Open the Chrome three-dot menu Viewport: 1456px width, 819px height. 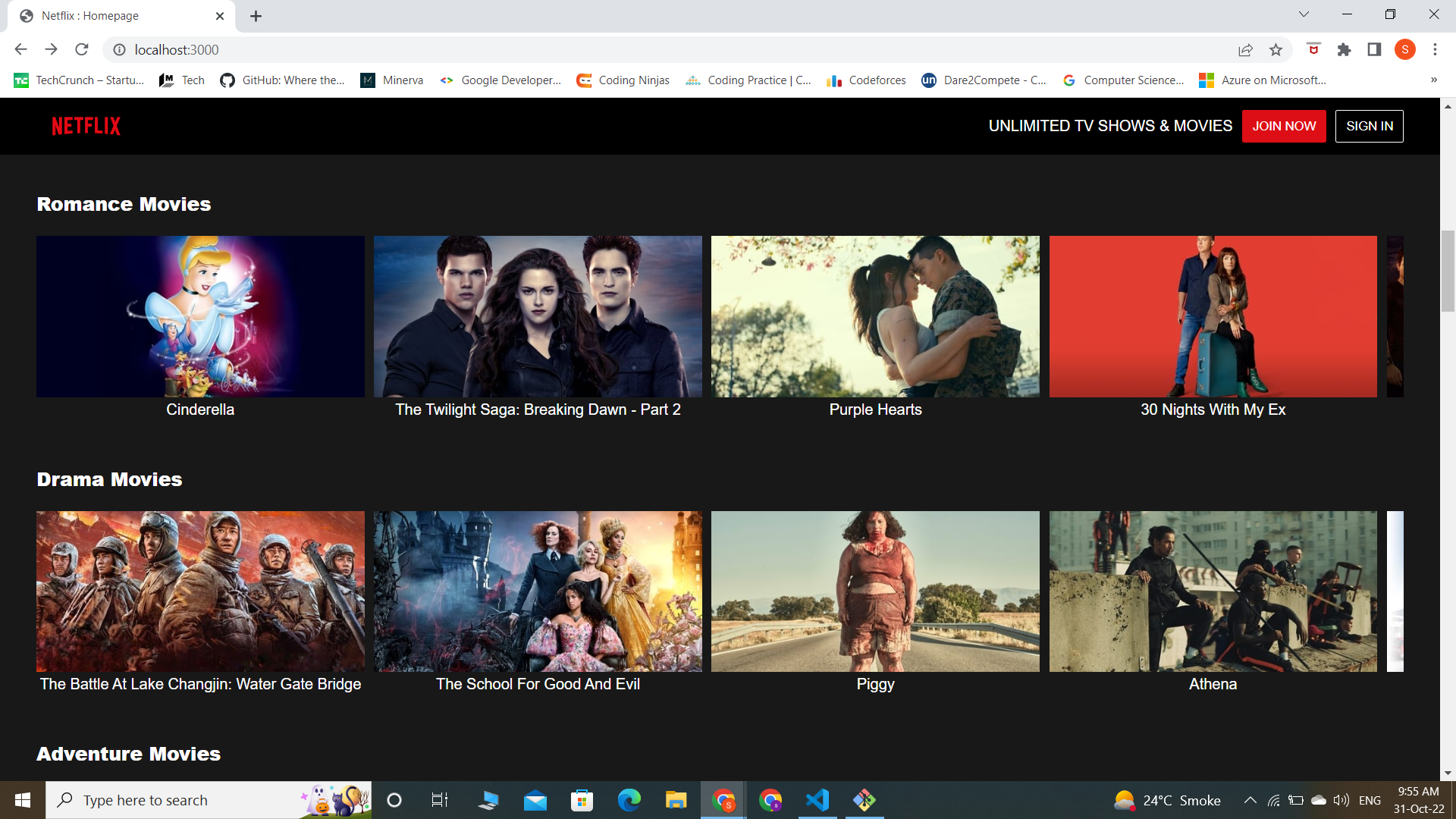click(1435, 49)
